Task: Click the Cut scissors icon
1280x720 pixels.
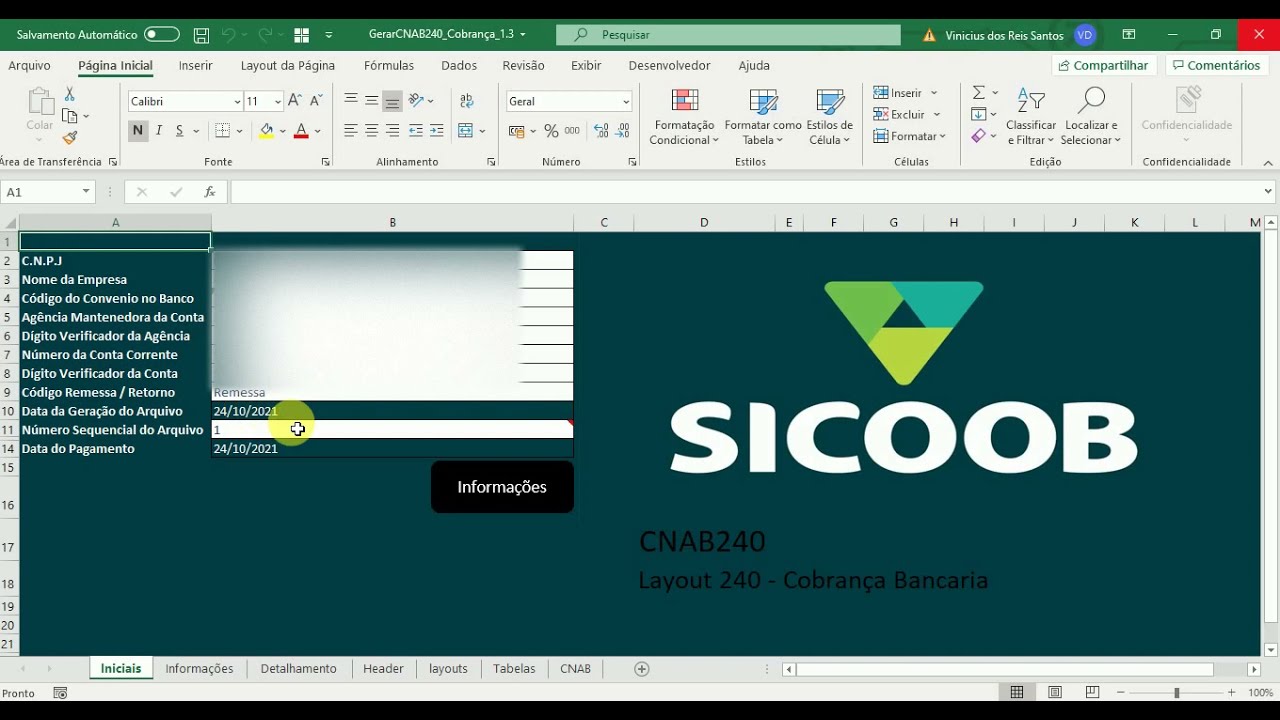Action: pos(69,93)
